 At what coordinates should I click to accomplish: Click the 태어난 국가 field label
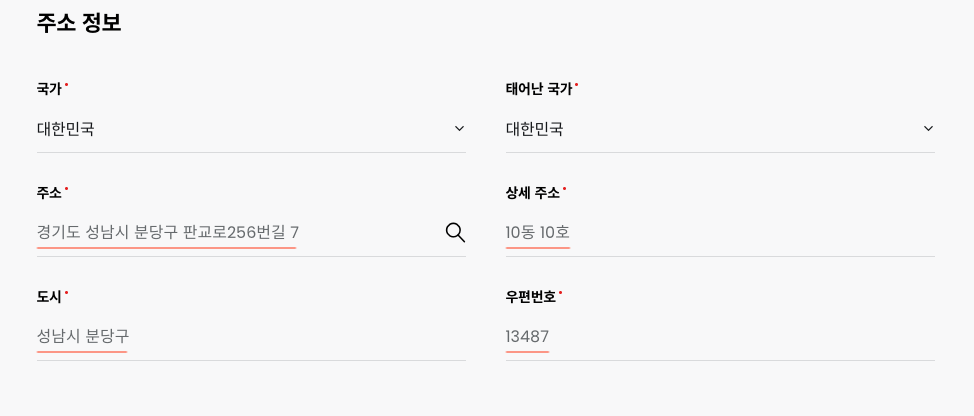[539, 89]
